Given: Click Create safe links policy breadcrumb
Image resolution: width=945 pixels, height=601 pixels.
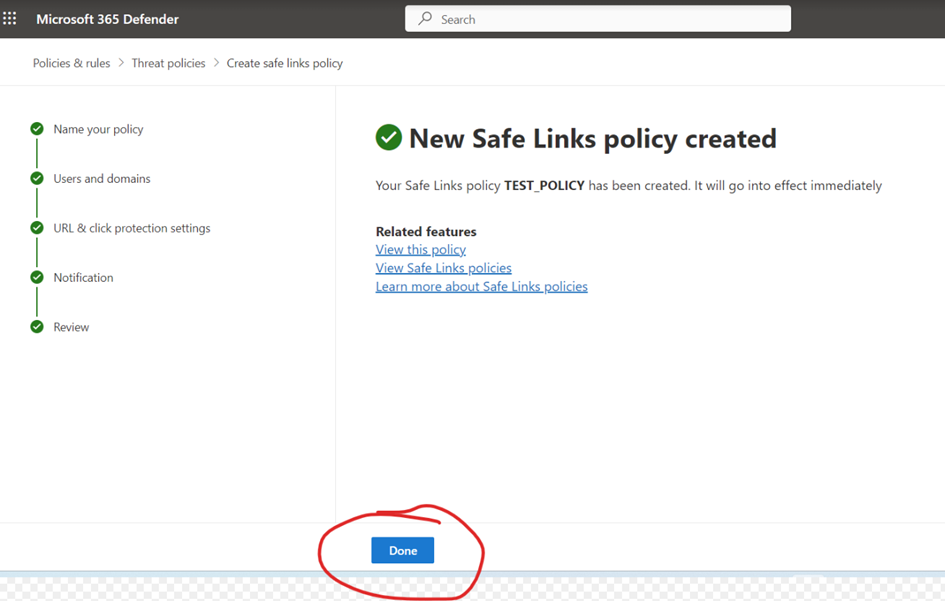Looking at the screenshot, I should (284, 63).
